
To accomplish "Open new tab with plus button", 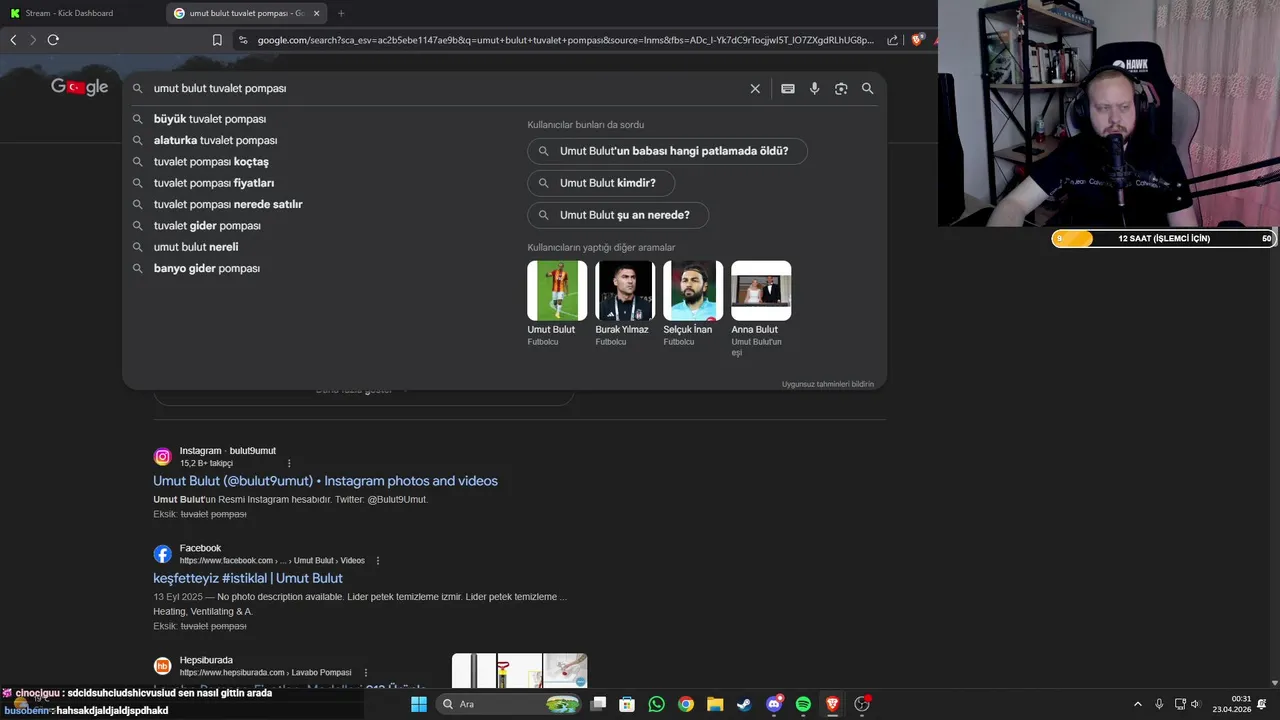I will 341,13.
